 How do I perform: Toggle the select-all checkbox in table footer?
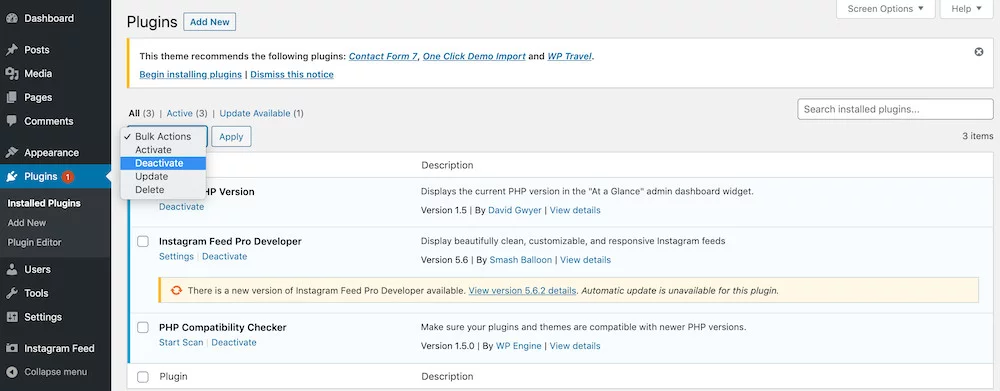pyautogui.click(x=143, y=377)
